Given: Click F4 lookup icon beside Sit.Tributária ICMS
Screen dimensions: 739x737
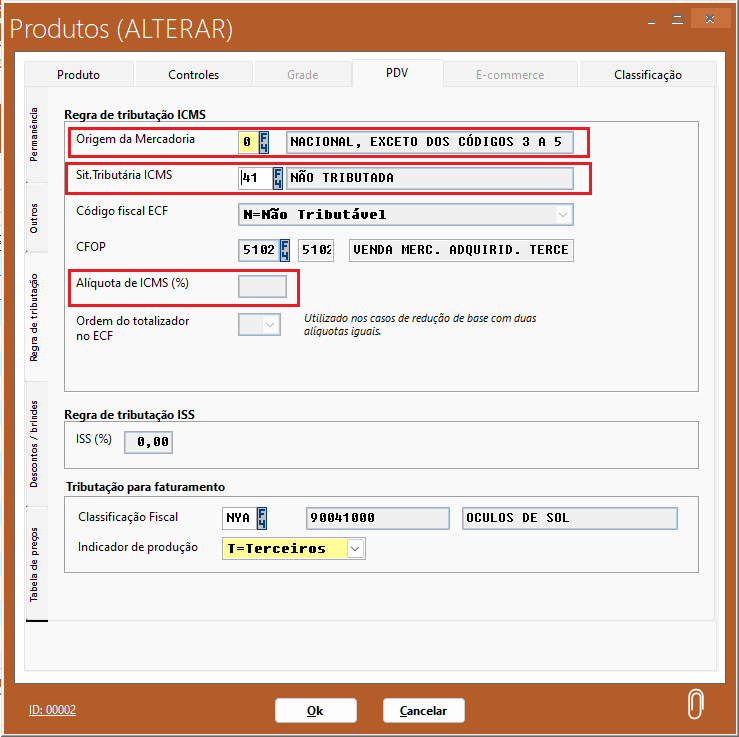Looking at the screenshot, I should pos(278,179).
